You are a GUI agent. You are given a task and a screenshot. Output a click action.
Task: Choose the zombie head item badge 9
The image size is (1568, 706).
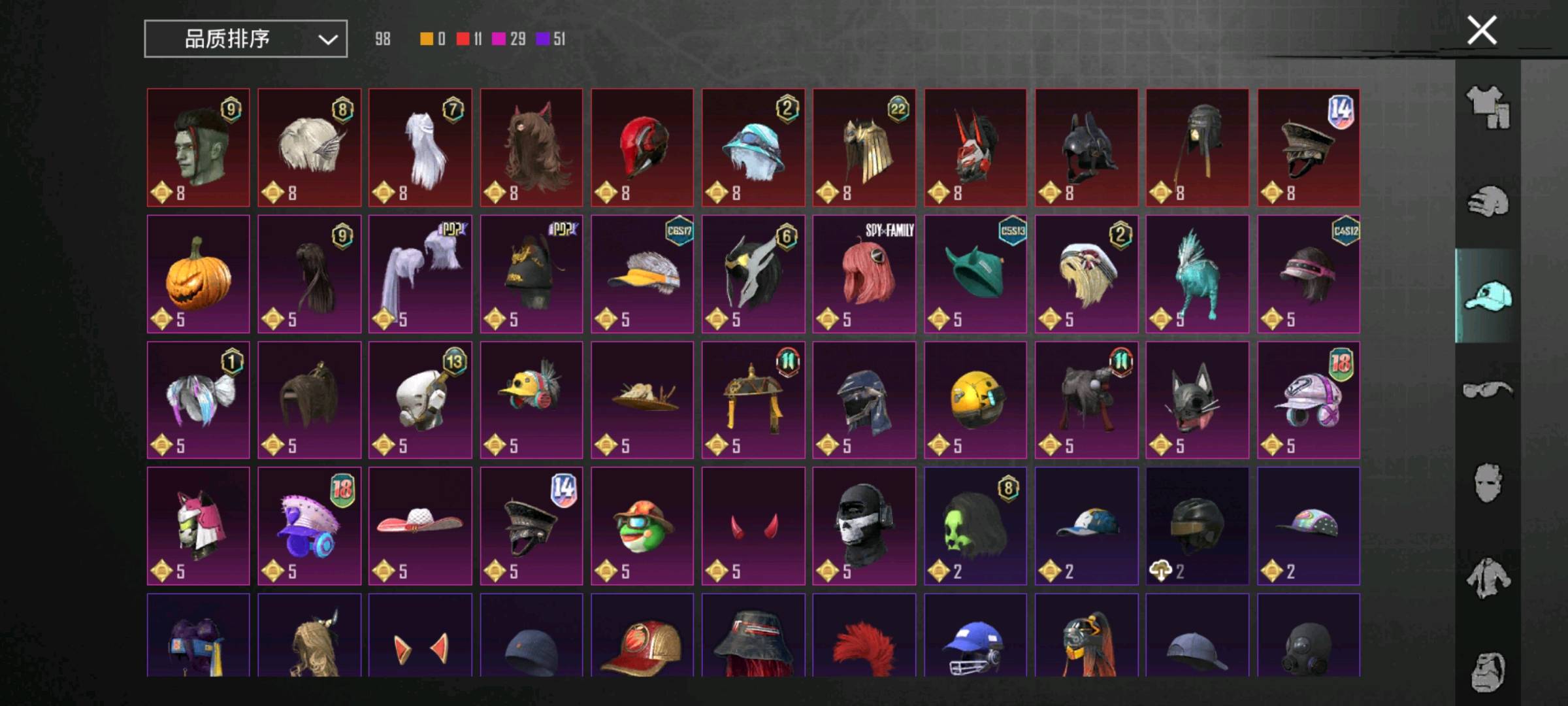(x=198, y=148)
